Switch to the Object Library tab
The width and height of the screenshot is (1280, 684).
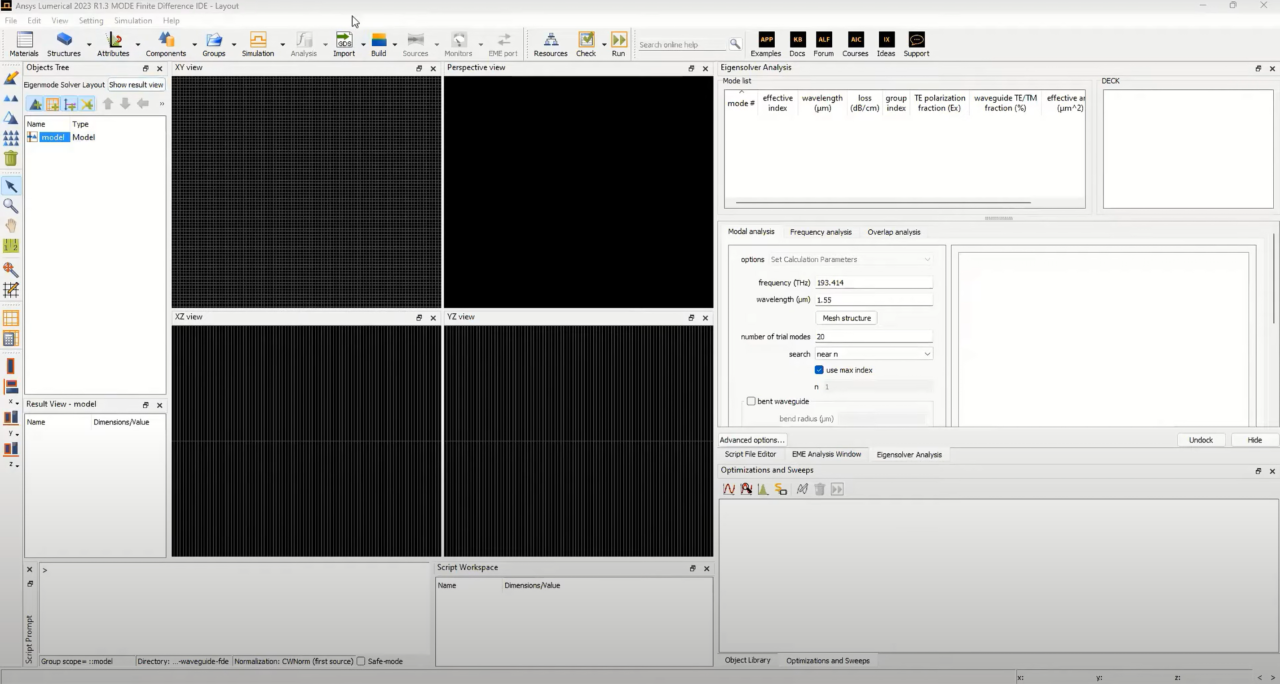pyautogui.click(x=748, y=660)
